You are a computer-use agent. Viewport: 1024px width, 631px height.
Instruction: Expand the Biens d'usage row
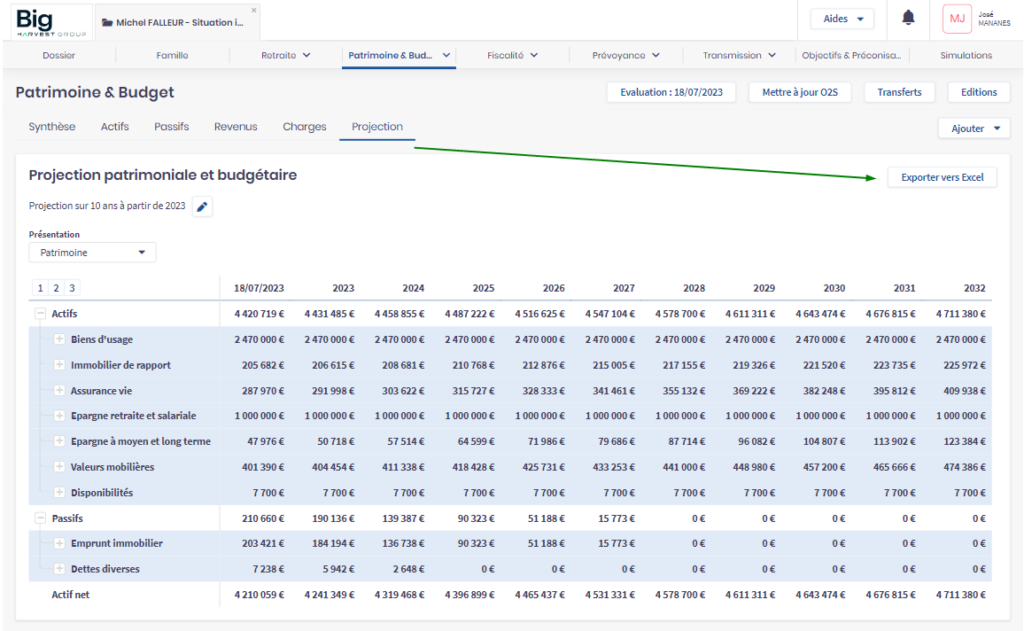coord(59,340)
